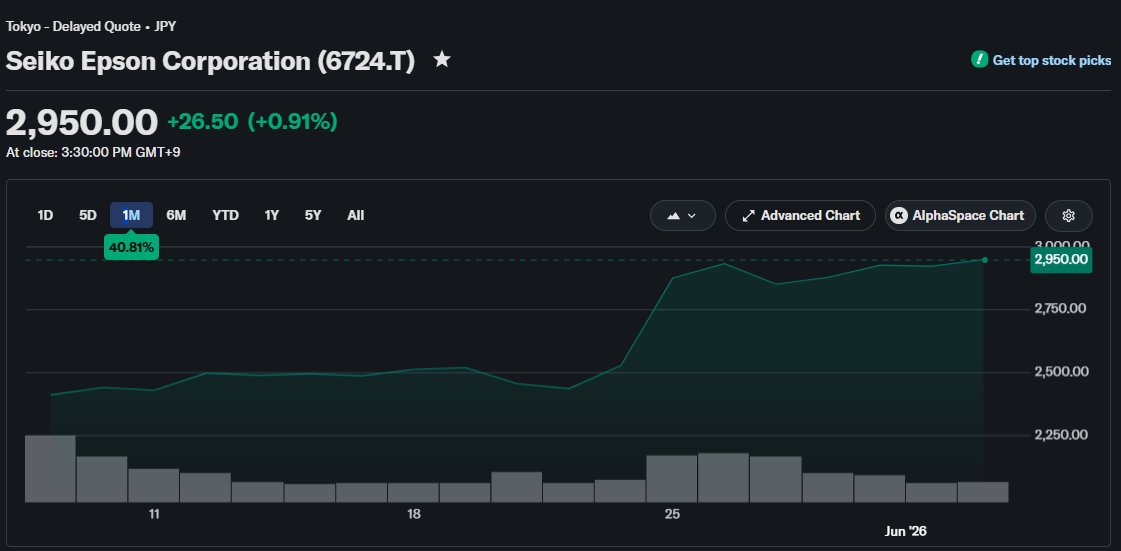Click the date label 25

coord(672,514)
